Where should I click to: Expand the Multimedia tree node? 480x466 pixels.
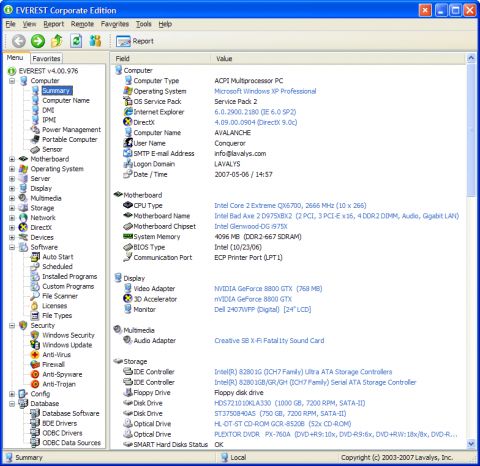[x=12, y=198]
